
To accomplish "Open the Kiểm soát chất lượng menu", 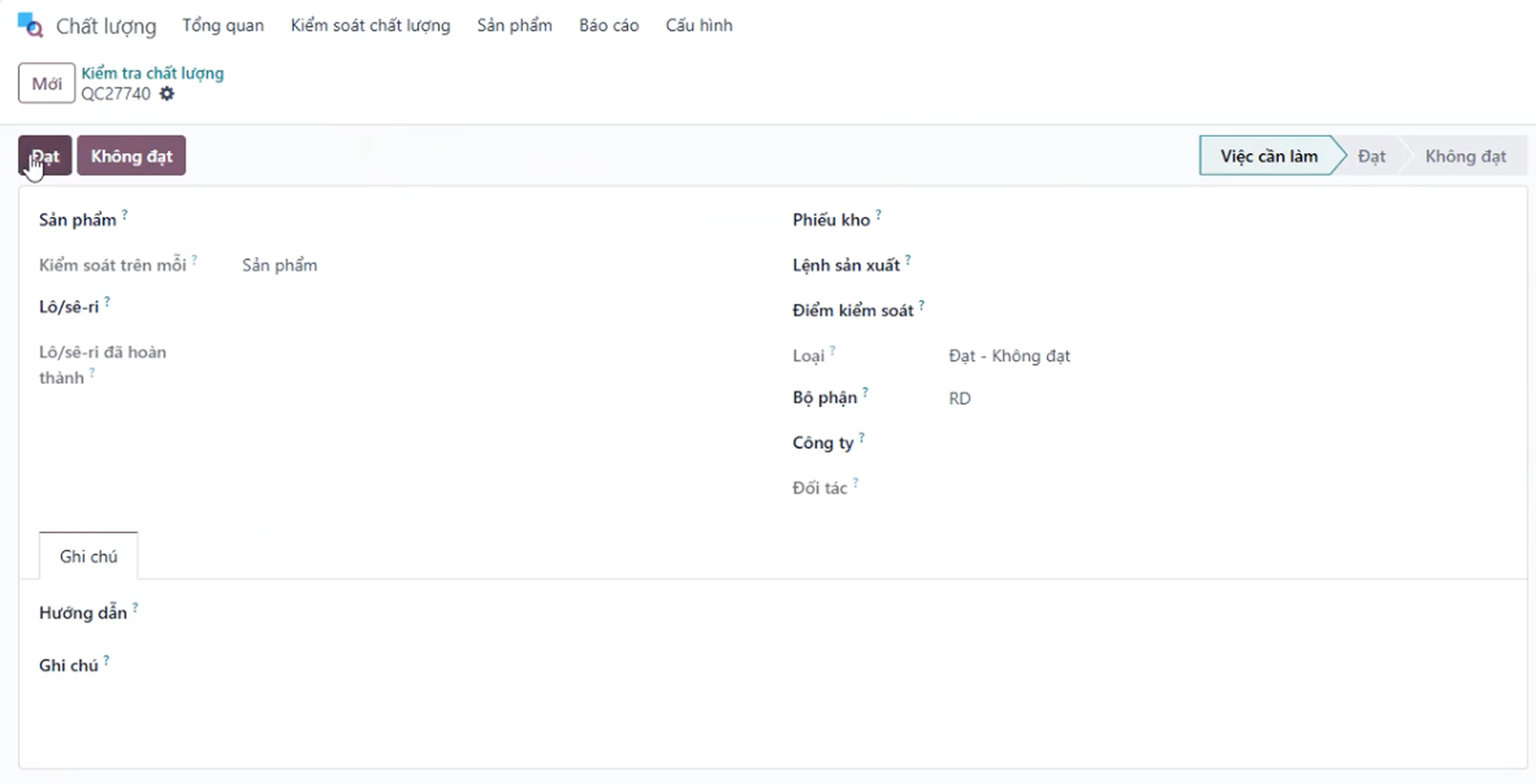I will (370, 26).
